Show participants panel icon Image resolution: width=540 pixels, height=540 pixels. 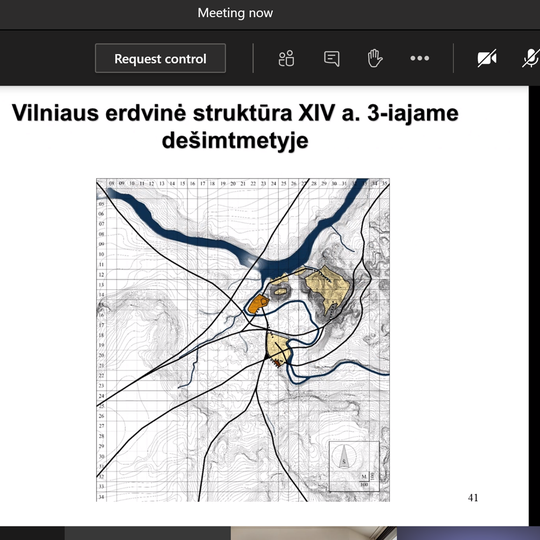[x=287, y=58]
